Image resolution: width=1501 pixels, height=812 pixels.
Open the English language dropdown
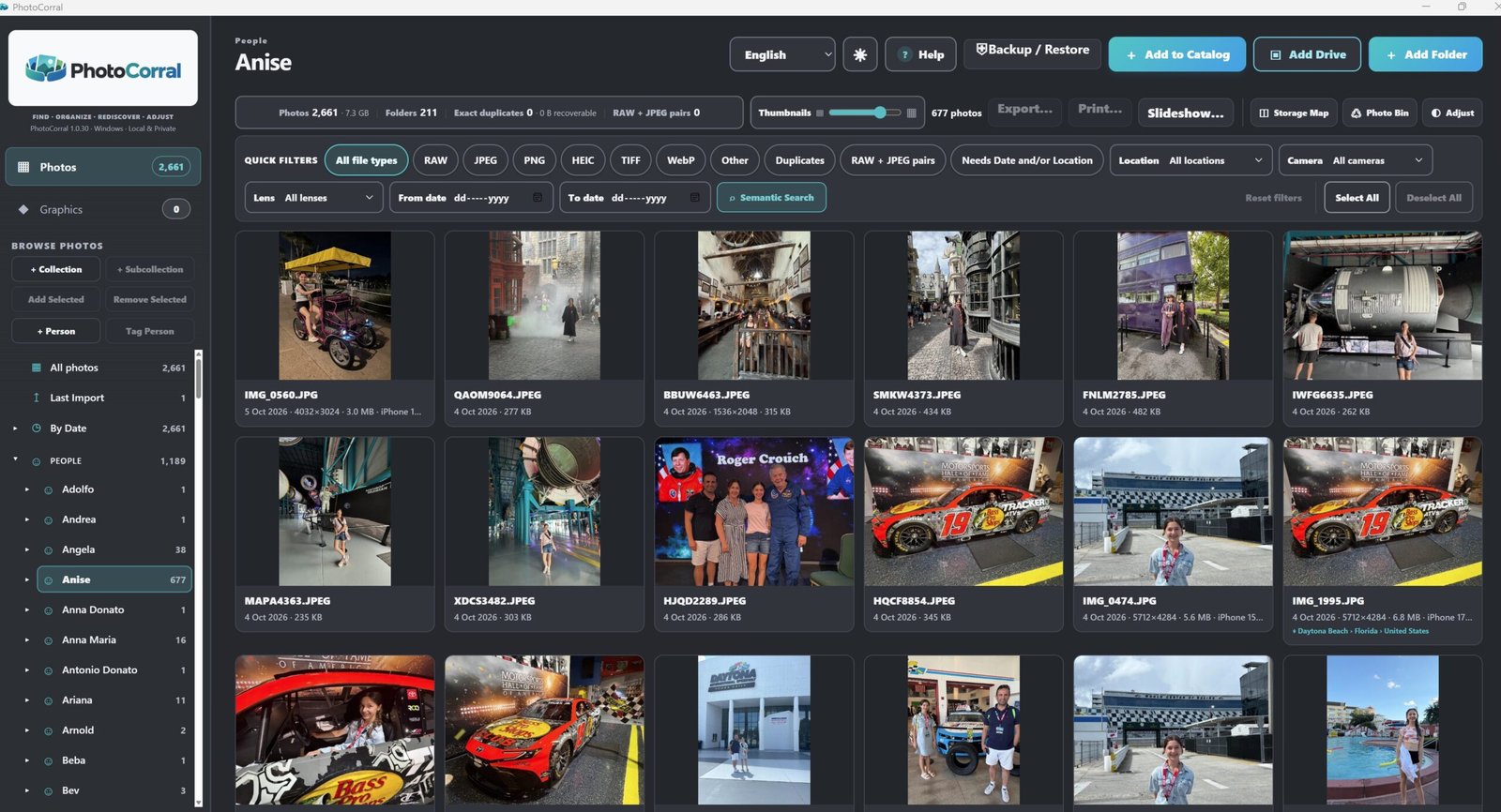[x=782, y=54]
